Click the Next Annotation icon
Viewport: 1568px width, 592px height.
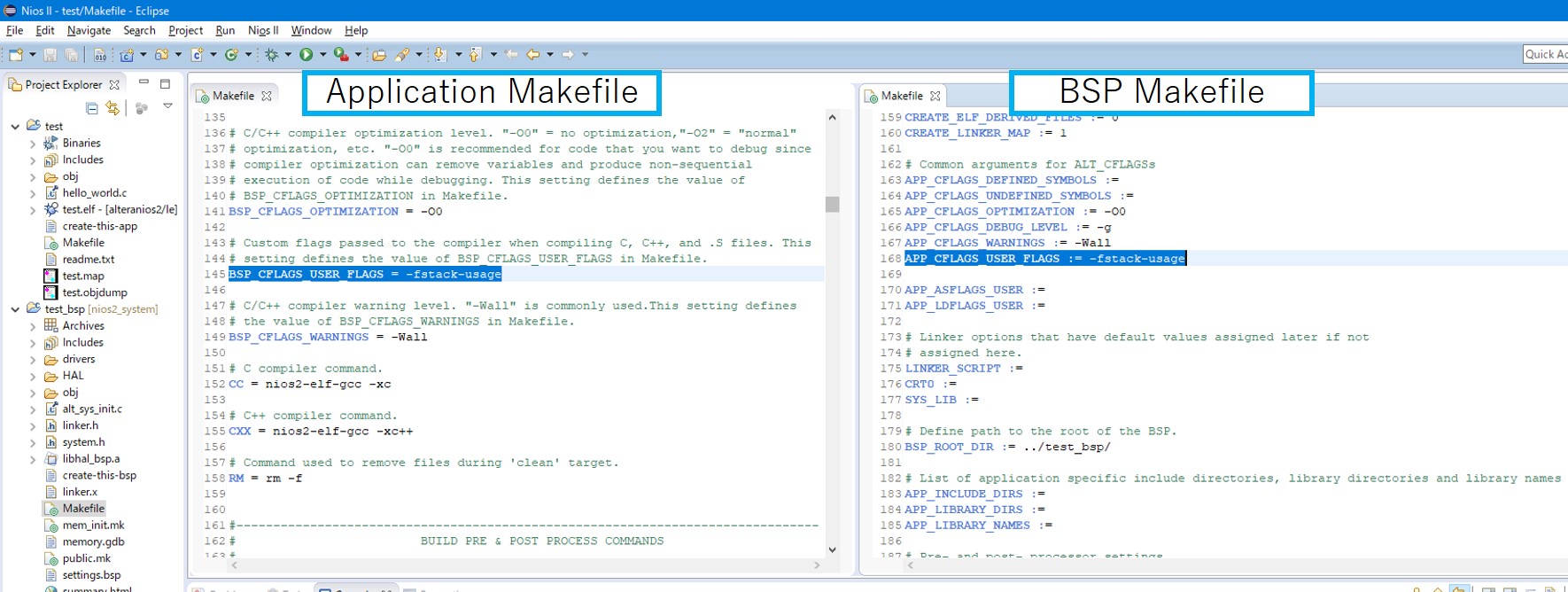pyautogui.click(x=440, y=55)
